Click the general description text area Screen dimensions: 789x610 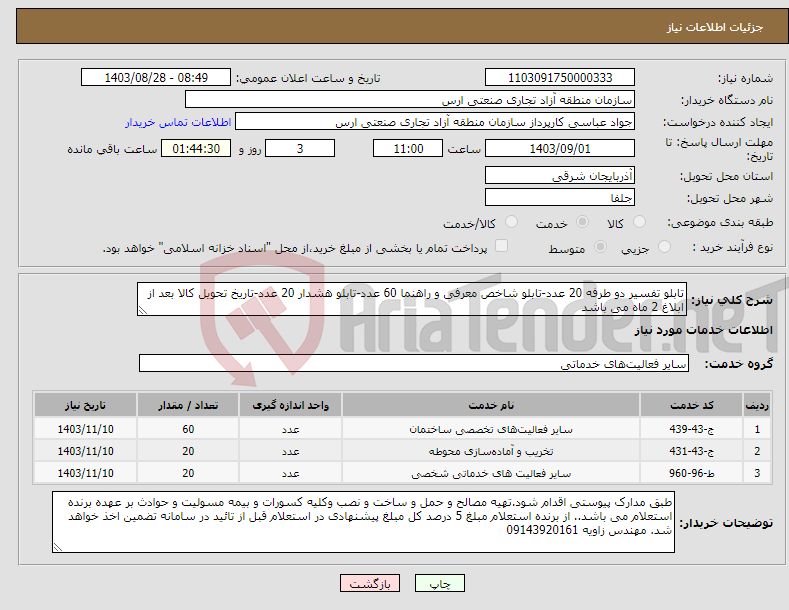point(412,299)
